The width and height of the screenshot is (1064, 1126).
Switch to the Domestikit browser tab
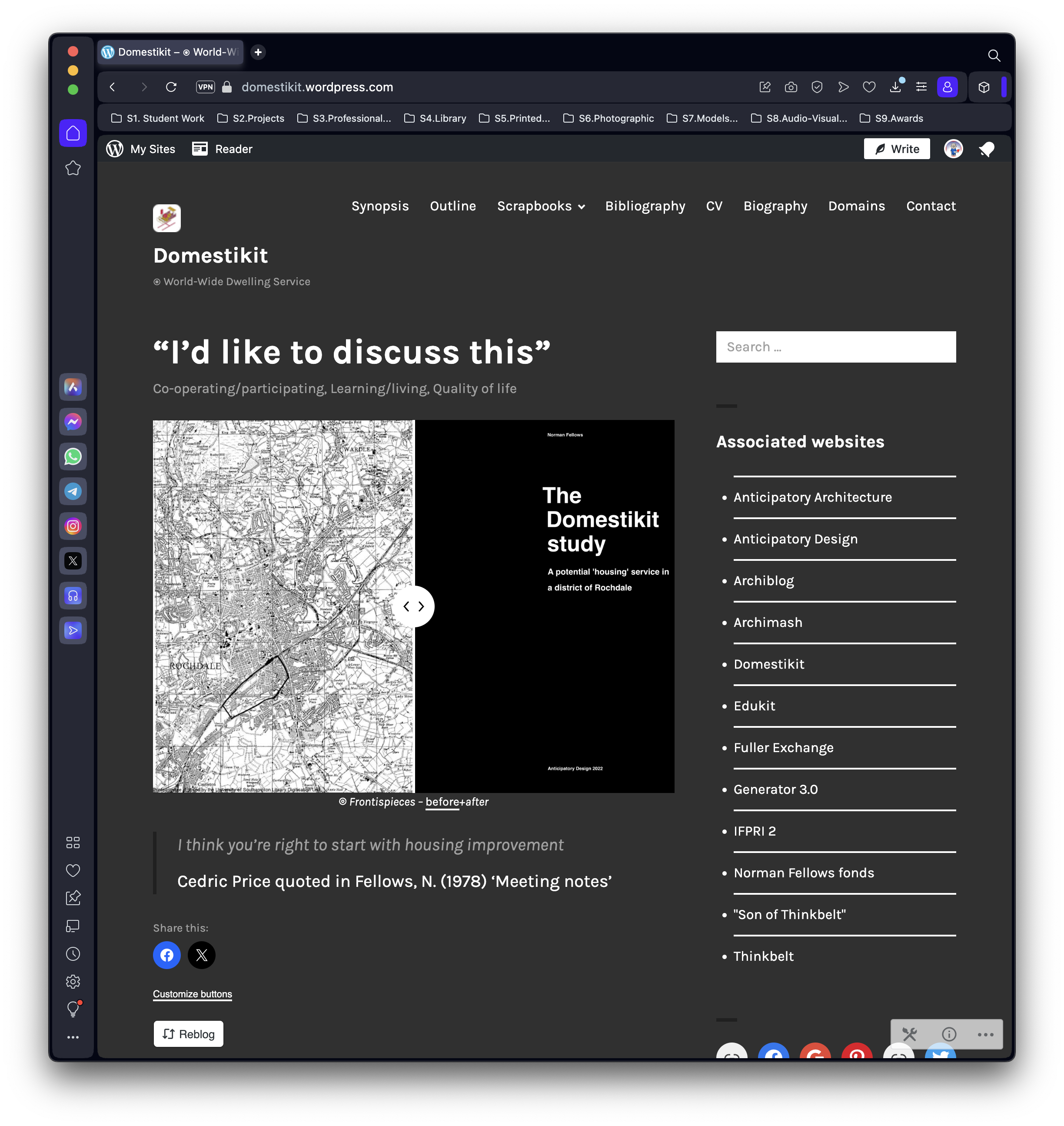pos(170,52)
